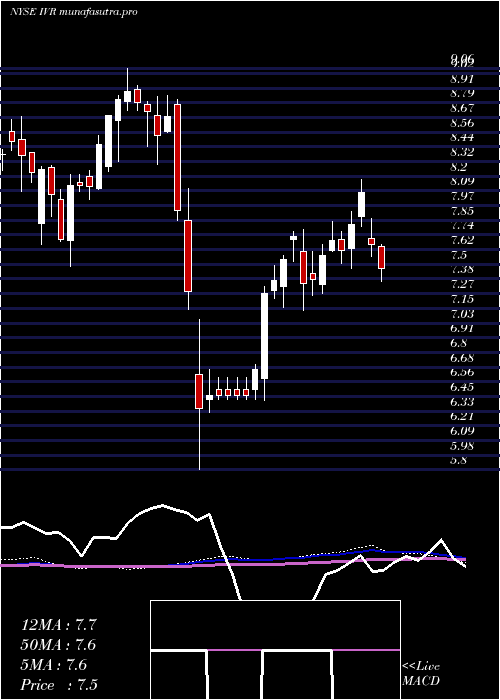Viewport: 500px width, 700px height.
Task: Click the 7.27 price level label
Action: pyautogui.click(x=462, y=284)
